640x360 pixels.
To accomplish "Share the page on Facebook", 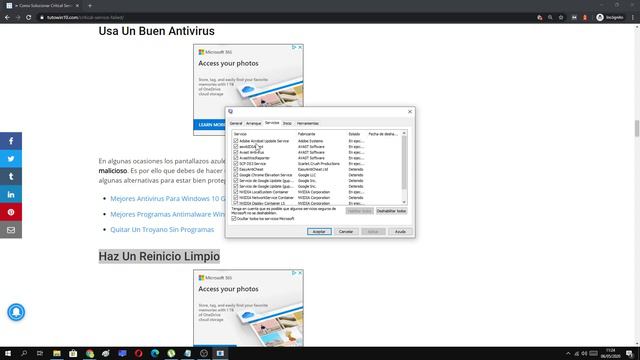I will pos(11,141).
